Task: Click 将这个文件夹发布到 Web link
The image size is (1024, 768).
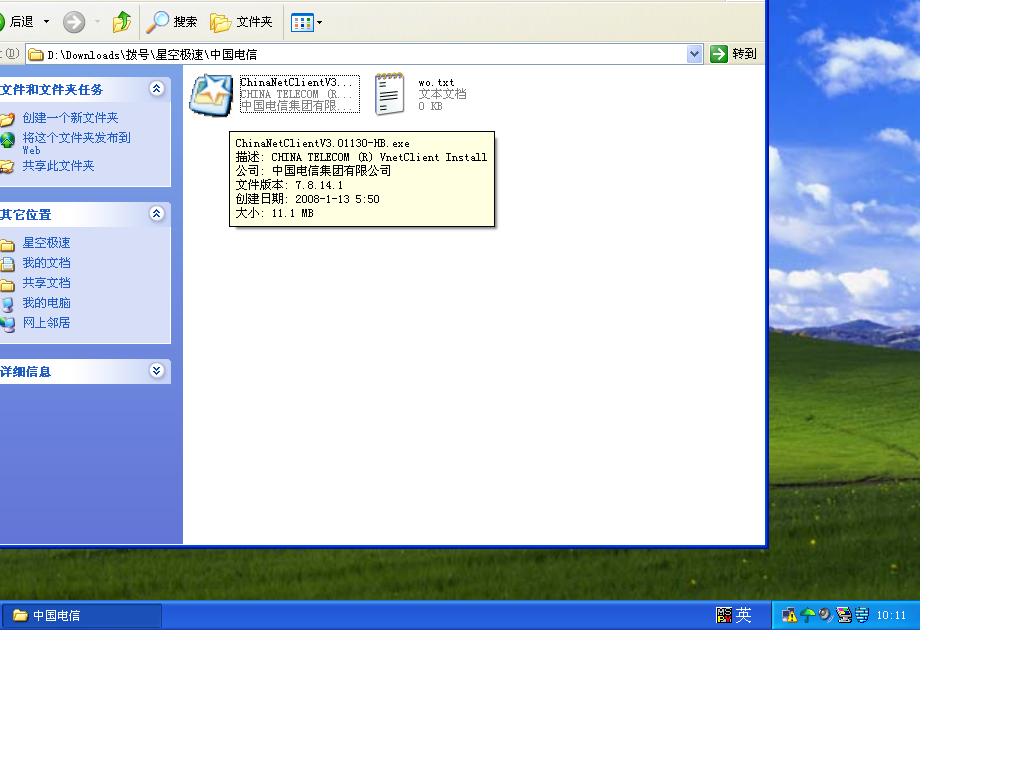Action: coord(76,143)
